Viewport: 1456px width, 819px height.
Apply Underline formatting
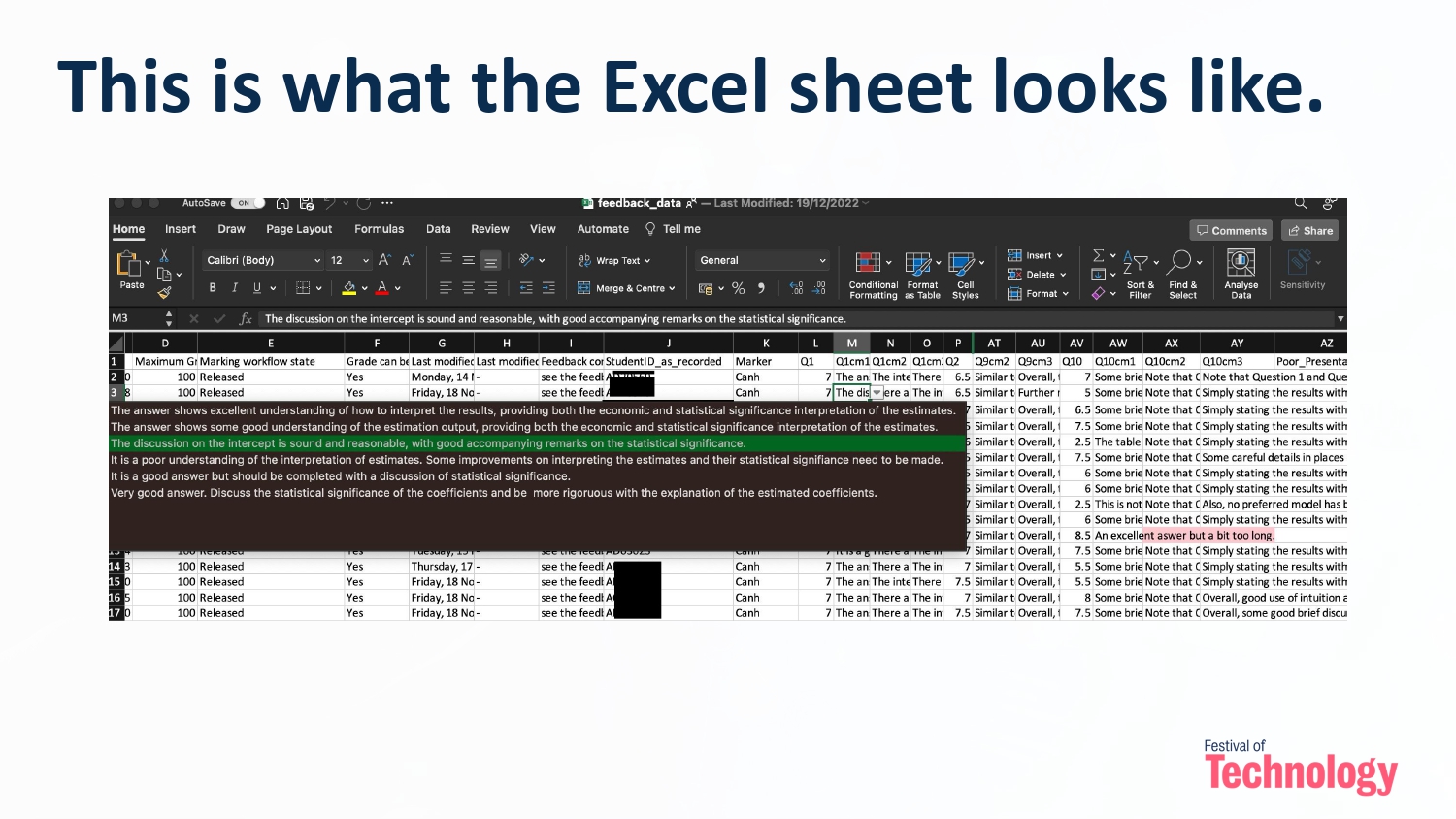tap(257, 288)
